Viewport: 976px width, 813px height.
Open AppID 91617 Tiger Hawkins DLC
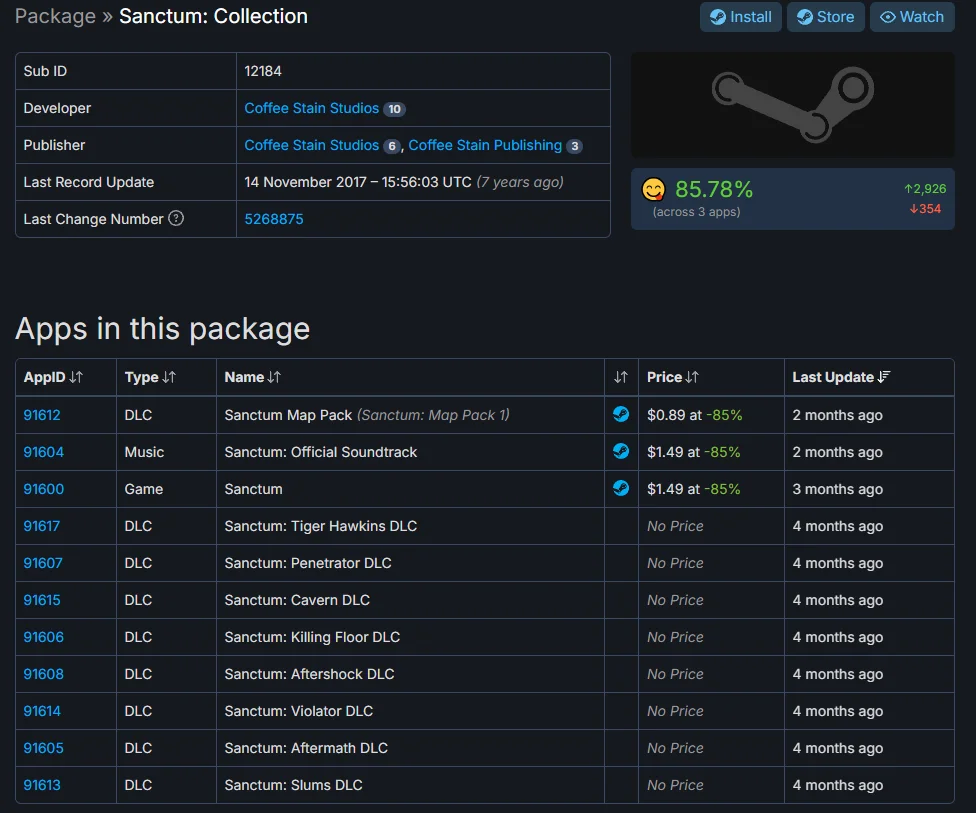42,526
